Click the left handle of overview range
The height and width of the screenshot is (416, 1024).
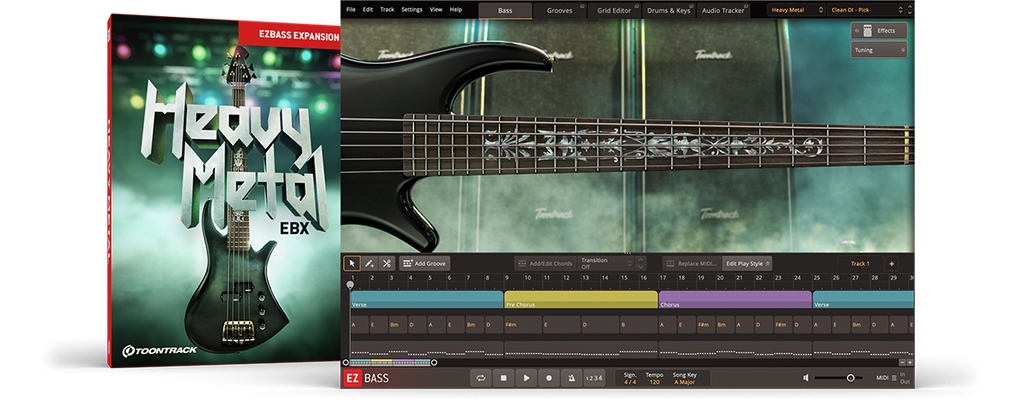click(x=345, y=362)
